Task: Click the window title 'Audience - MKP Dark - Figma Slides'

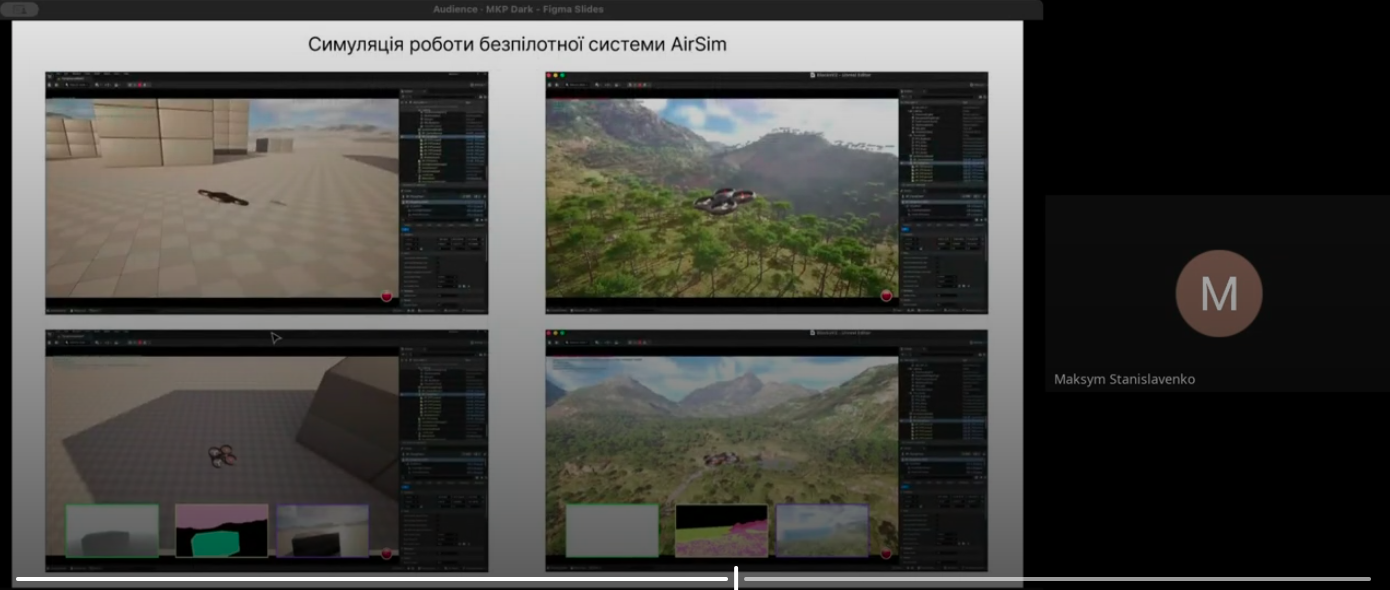Action: (518, 9)
